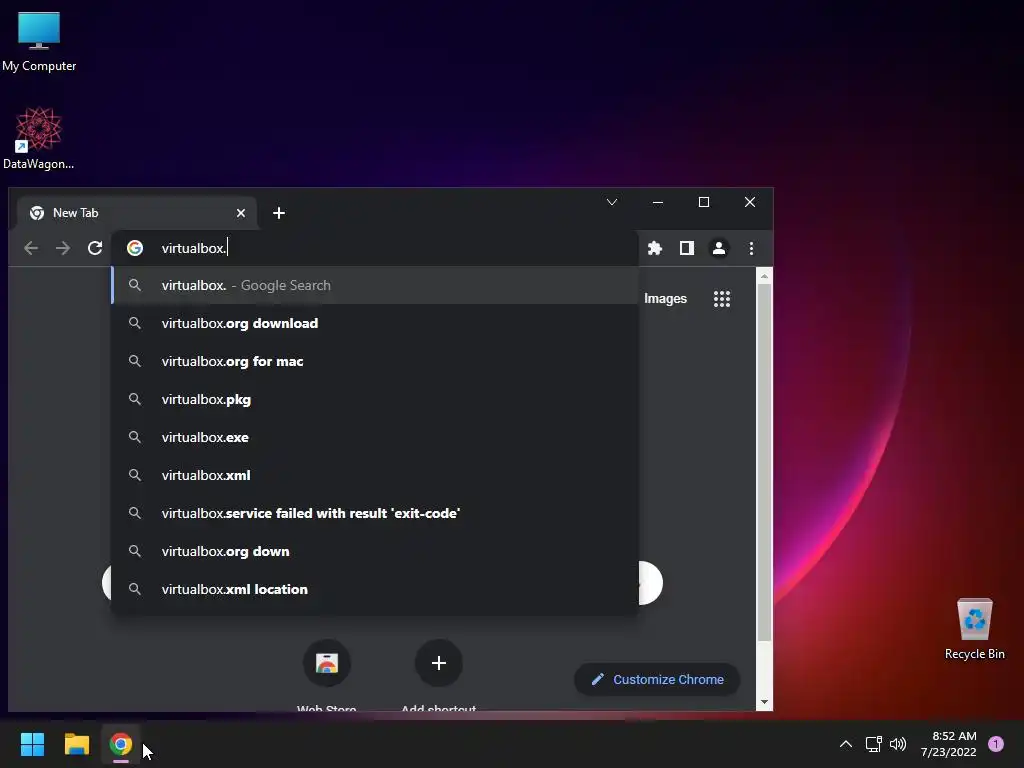Minimize the Chrome window

(658, 202)
